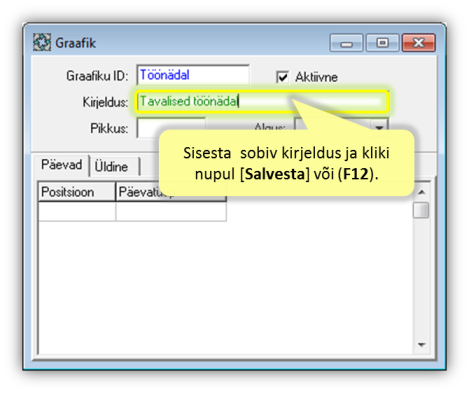Click the Graafiku ID input field

tap(193, 75)
